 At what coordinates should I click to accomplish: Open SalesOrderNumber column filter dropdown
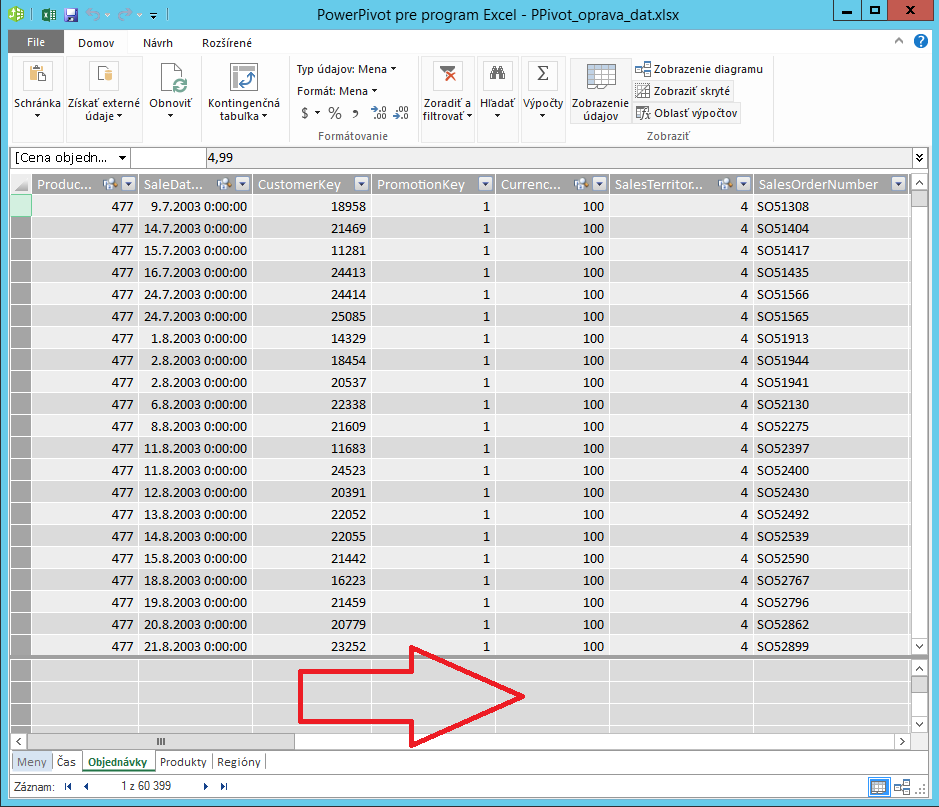tap(898, 184)
